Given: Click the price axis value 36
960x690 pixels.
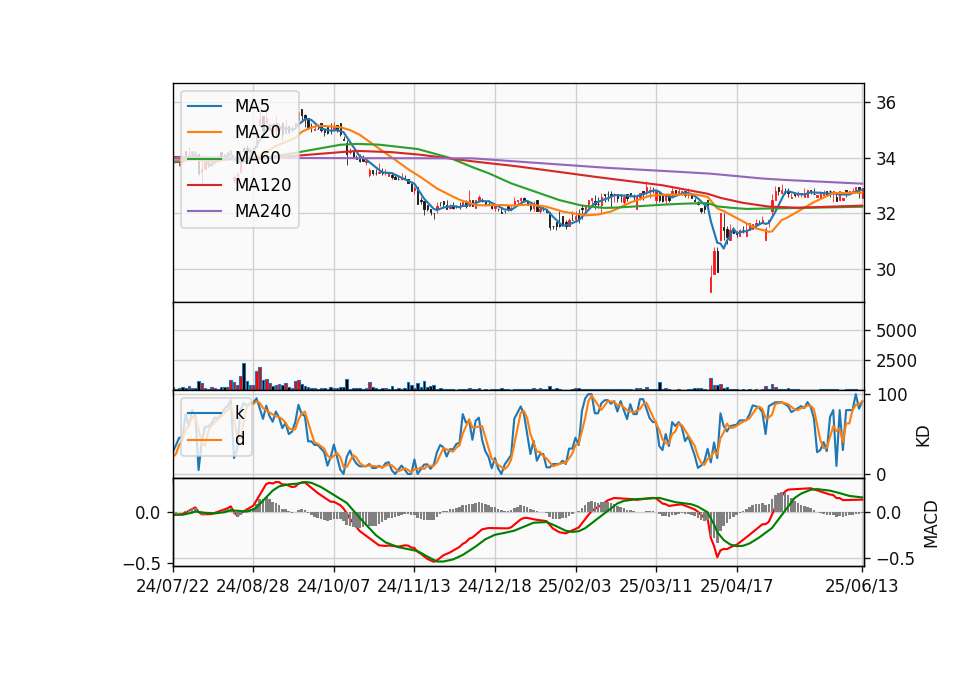Looking at the screenshot, I should point(886,103).
